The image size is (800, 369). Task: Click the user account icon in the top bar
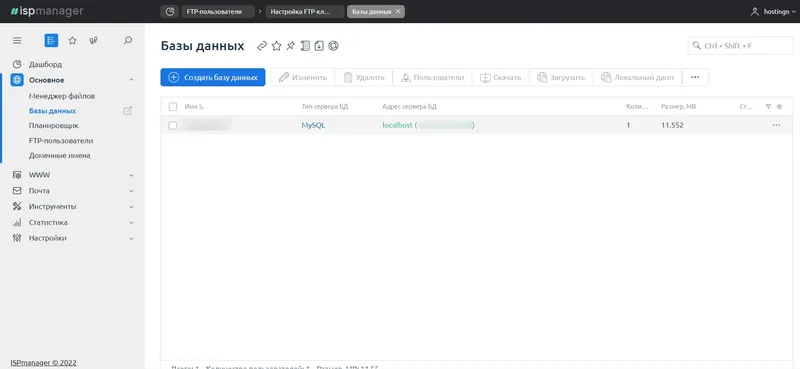pyautogui.click(x=755, y=11)
